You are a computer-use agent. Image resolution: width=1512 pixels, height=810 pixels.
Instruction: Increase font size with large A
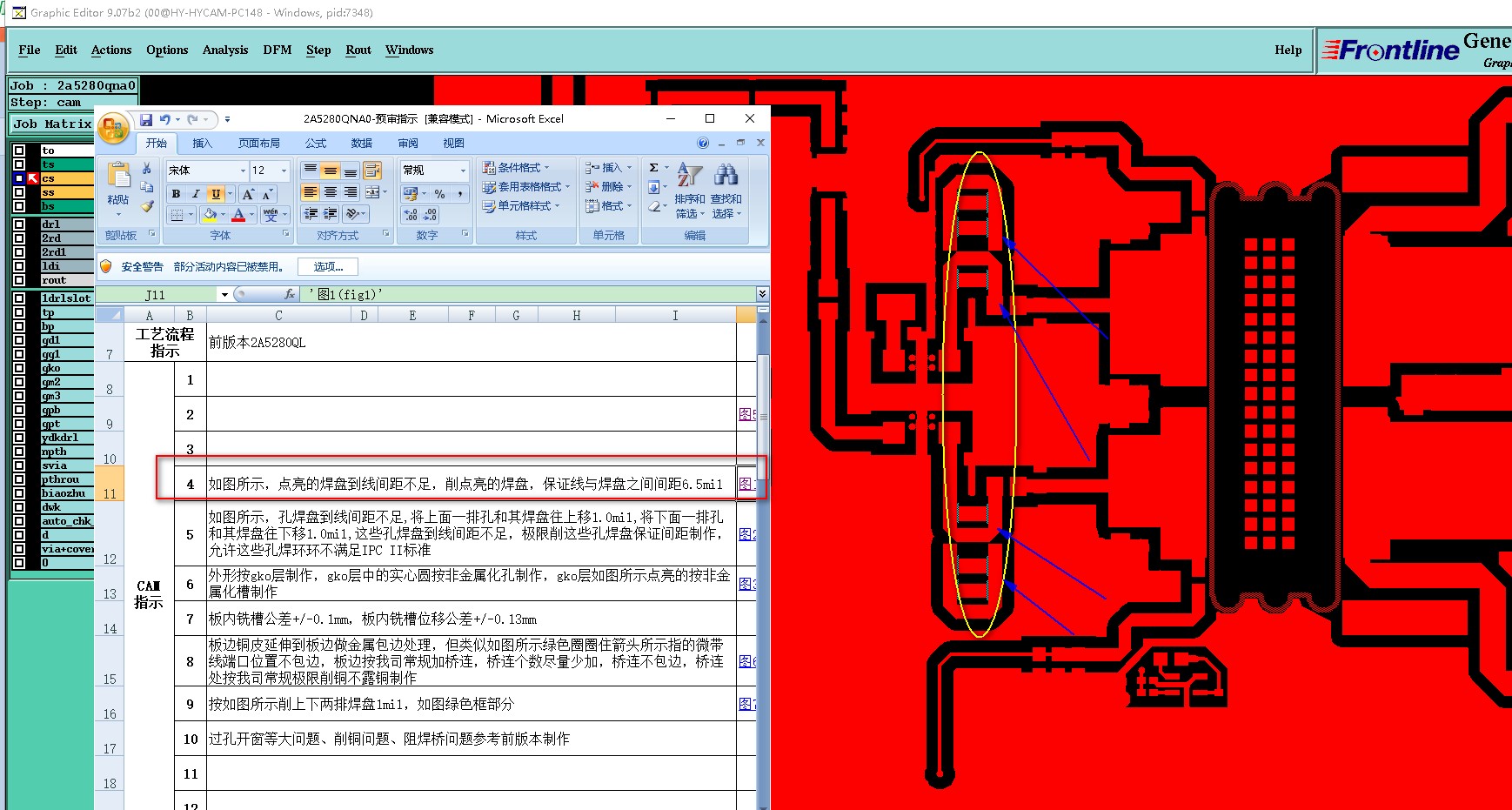pos(249,194)
